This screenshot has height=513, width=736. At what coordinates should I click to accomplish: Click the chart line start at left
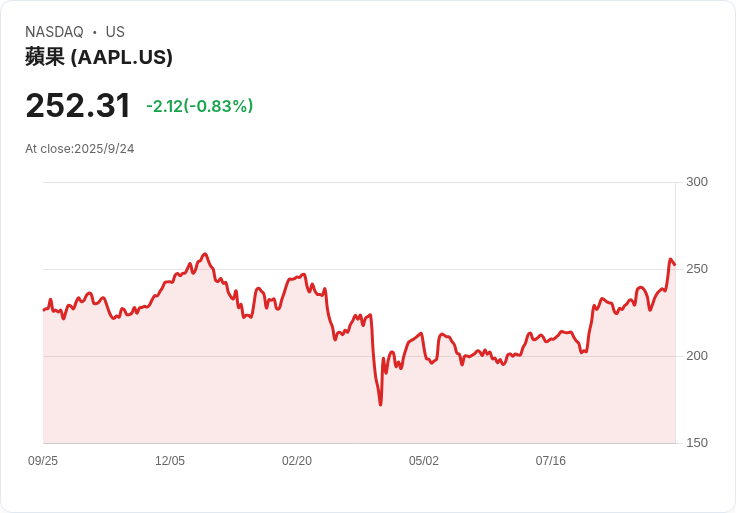[44, 309]
